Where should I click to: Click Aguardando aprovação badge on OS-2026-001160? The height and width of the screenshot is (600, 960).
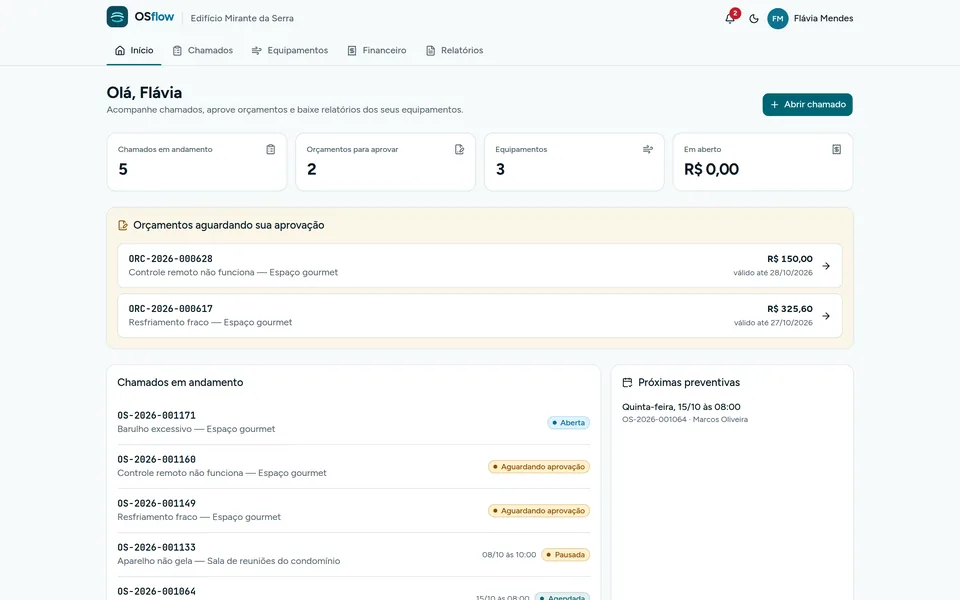pos(539,467)
